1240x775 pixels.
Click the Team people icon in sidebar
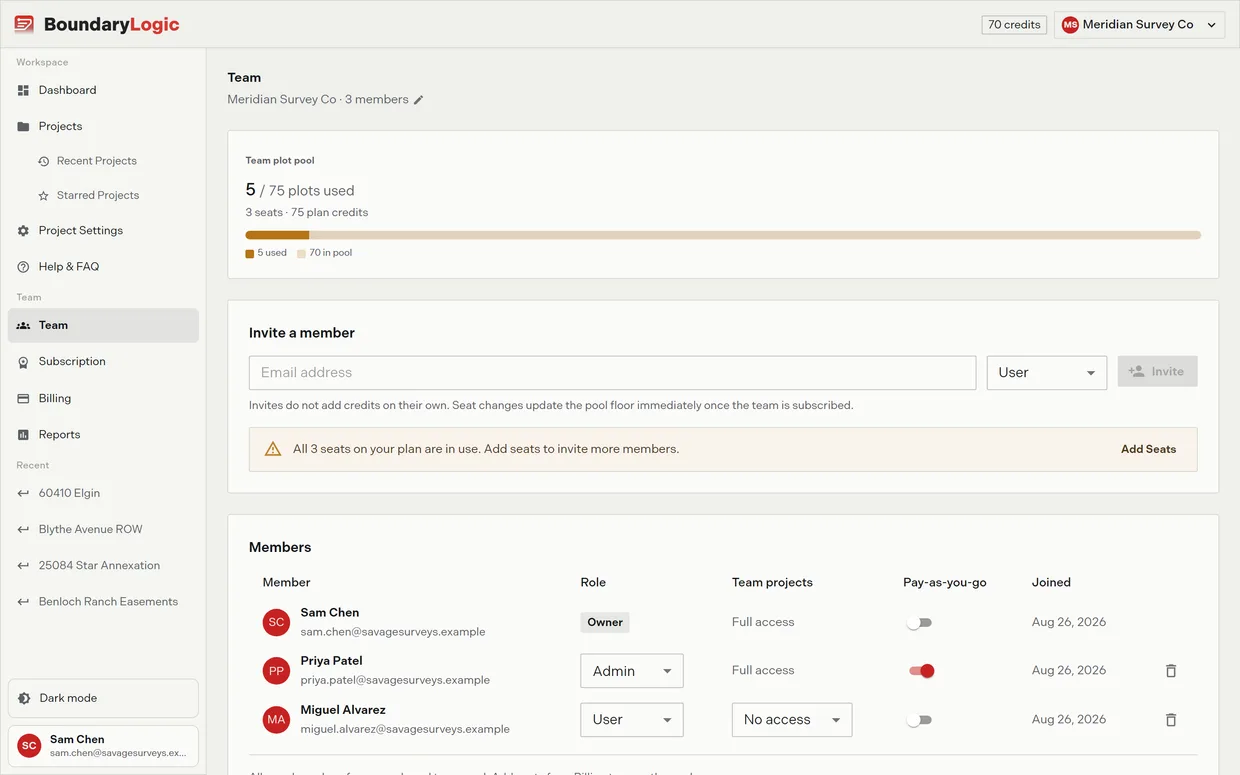coord(23,326)
